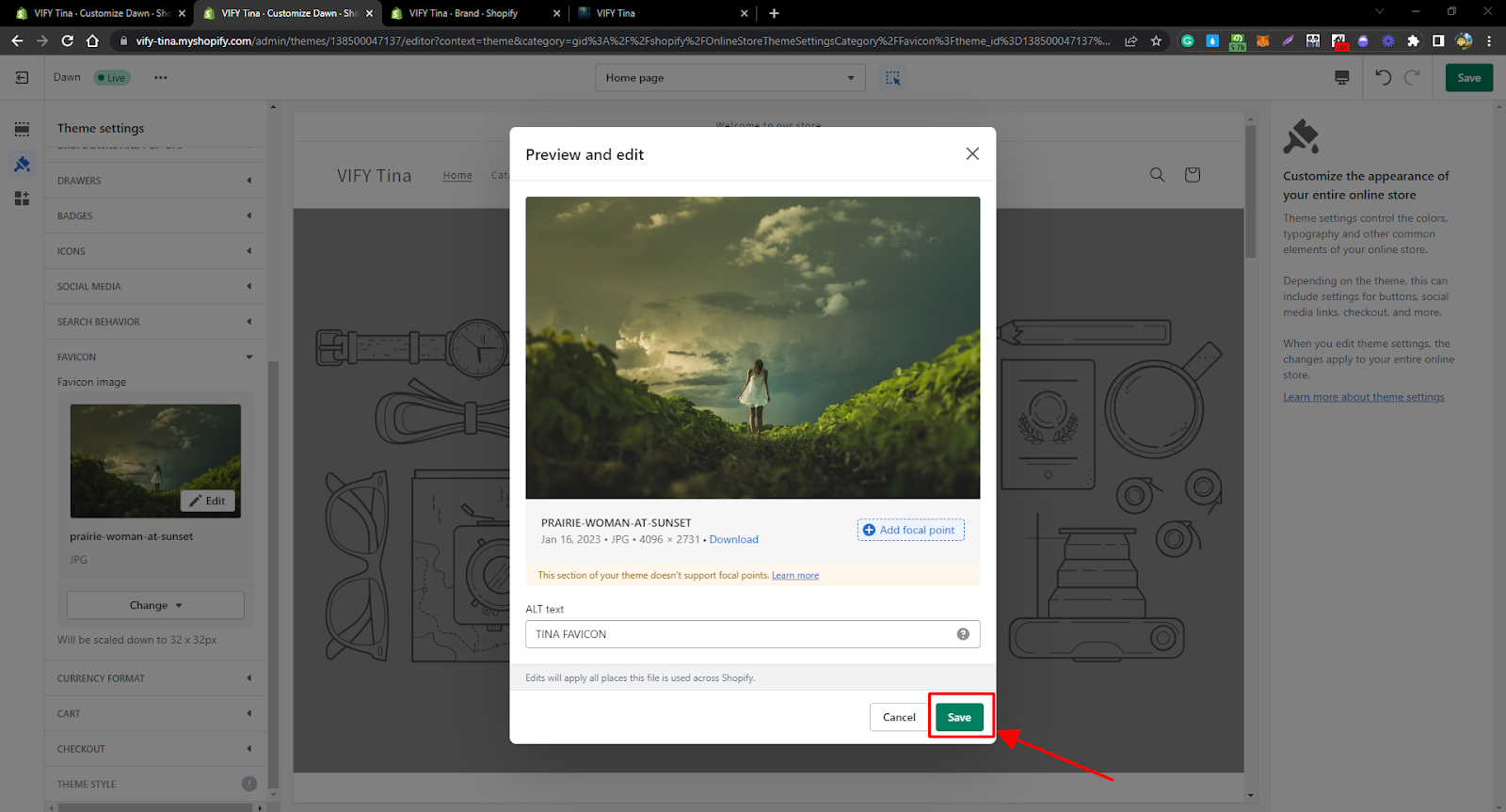Close the Preview and edit dialog with X
The height and width of the screenshot is (812, 1506).
(x=972, y=153)
